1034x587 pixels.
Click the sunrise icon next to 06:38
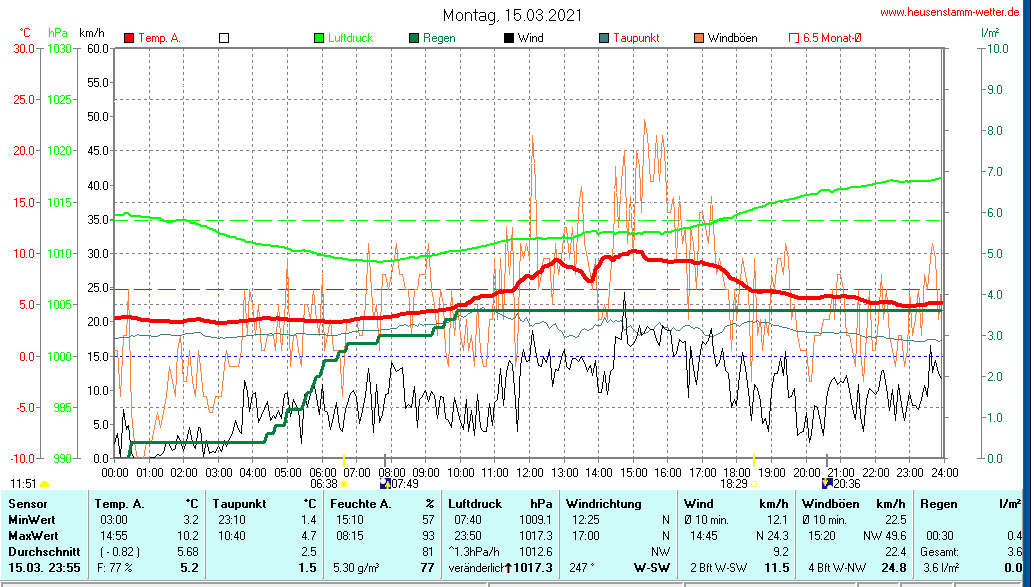[x=344, y=485]
